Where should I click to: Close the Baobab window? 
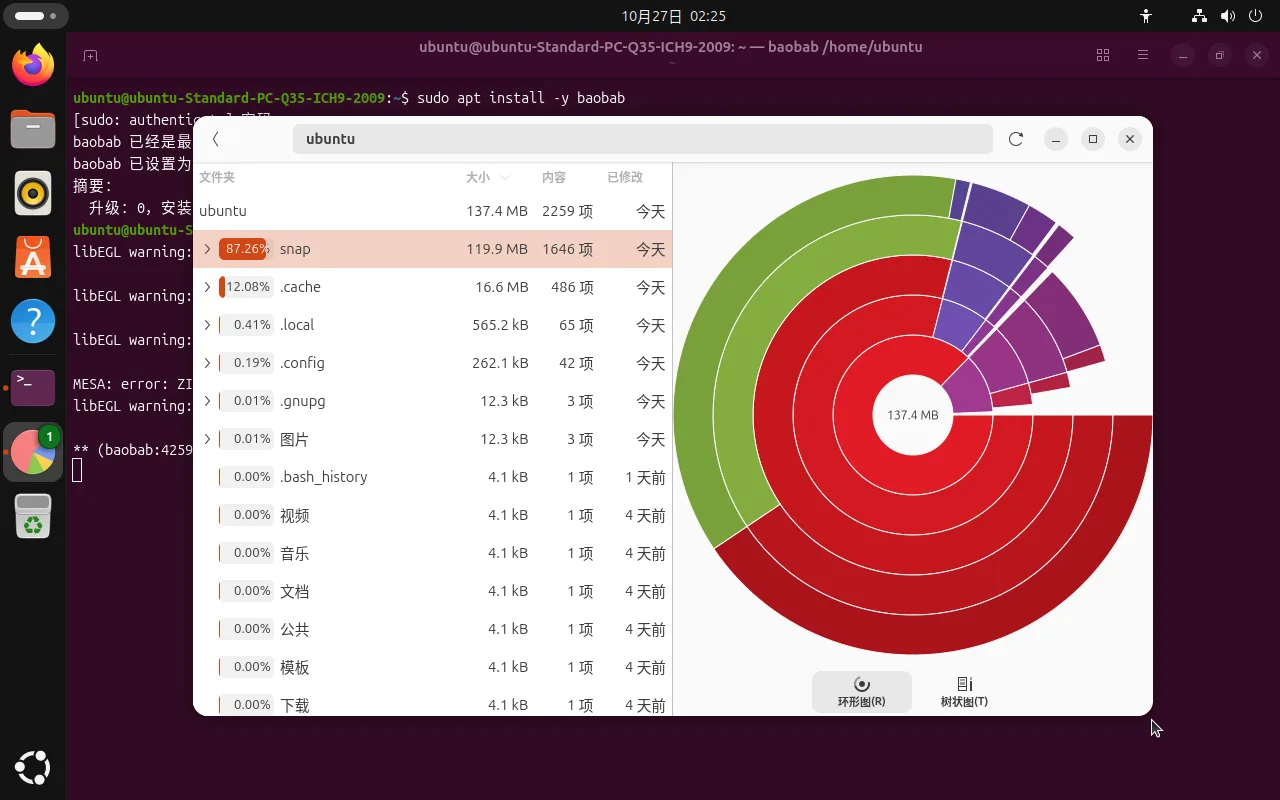click(x=1130, y=139)
